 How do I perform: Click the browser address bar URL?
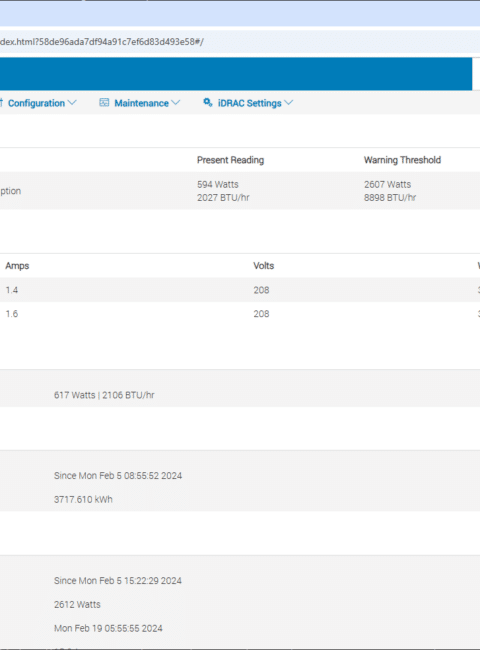click(x=102, y=42)
